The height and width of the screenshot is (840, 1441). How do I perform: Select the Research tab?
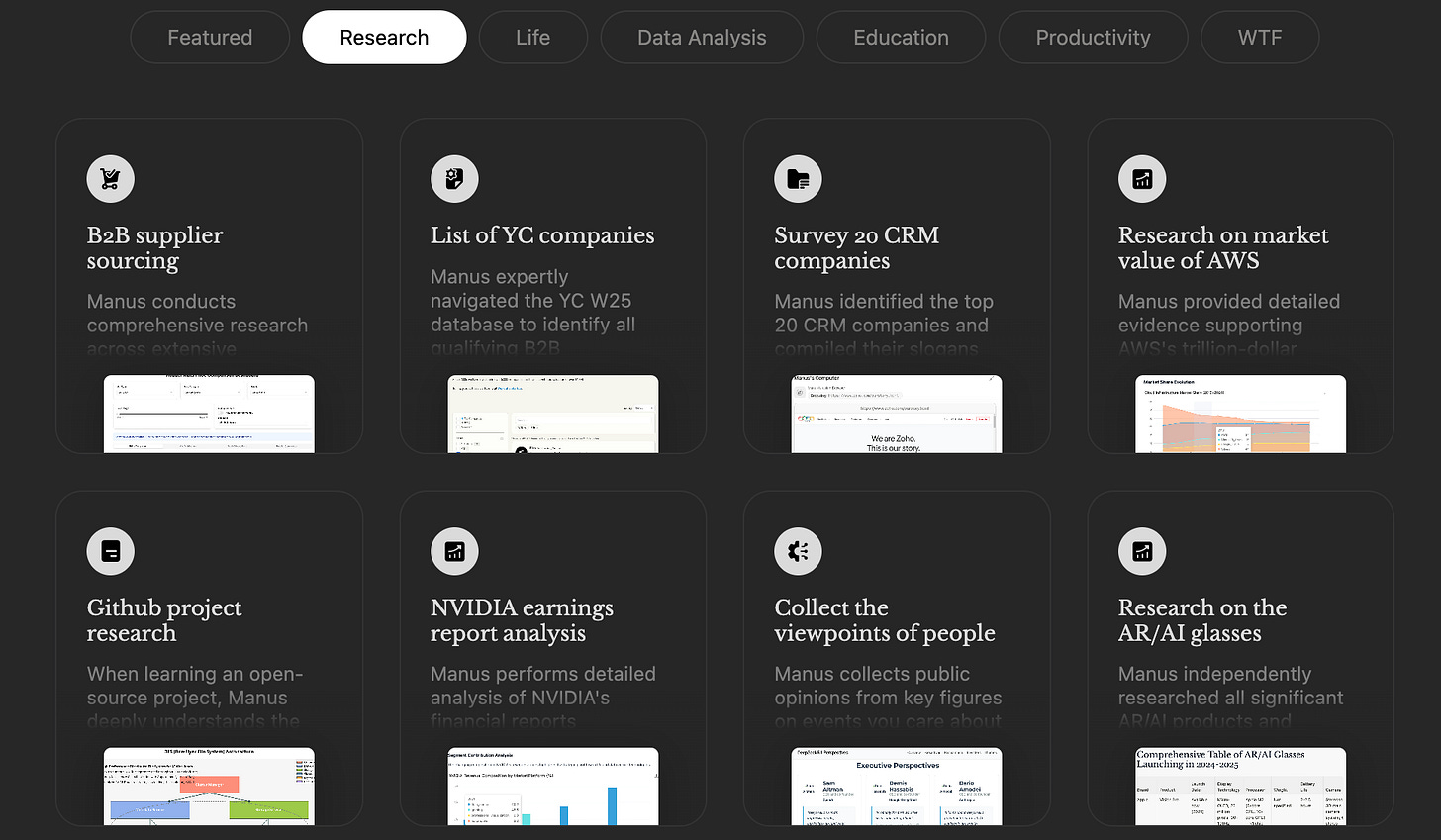[384, 38]
